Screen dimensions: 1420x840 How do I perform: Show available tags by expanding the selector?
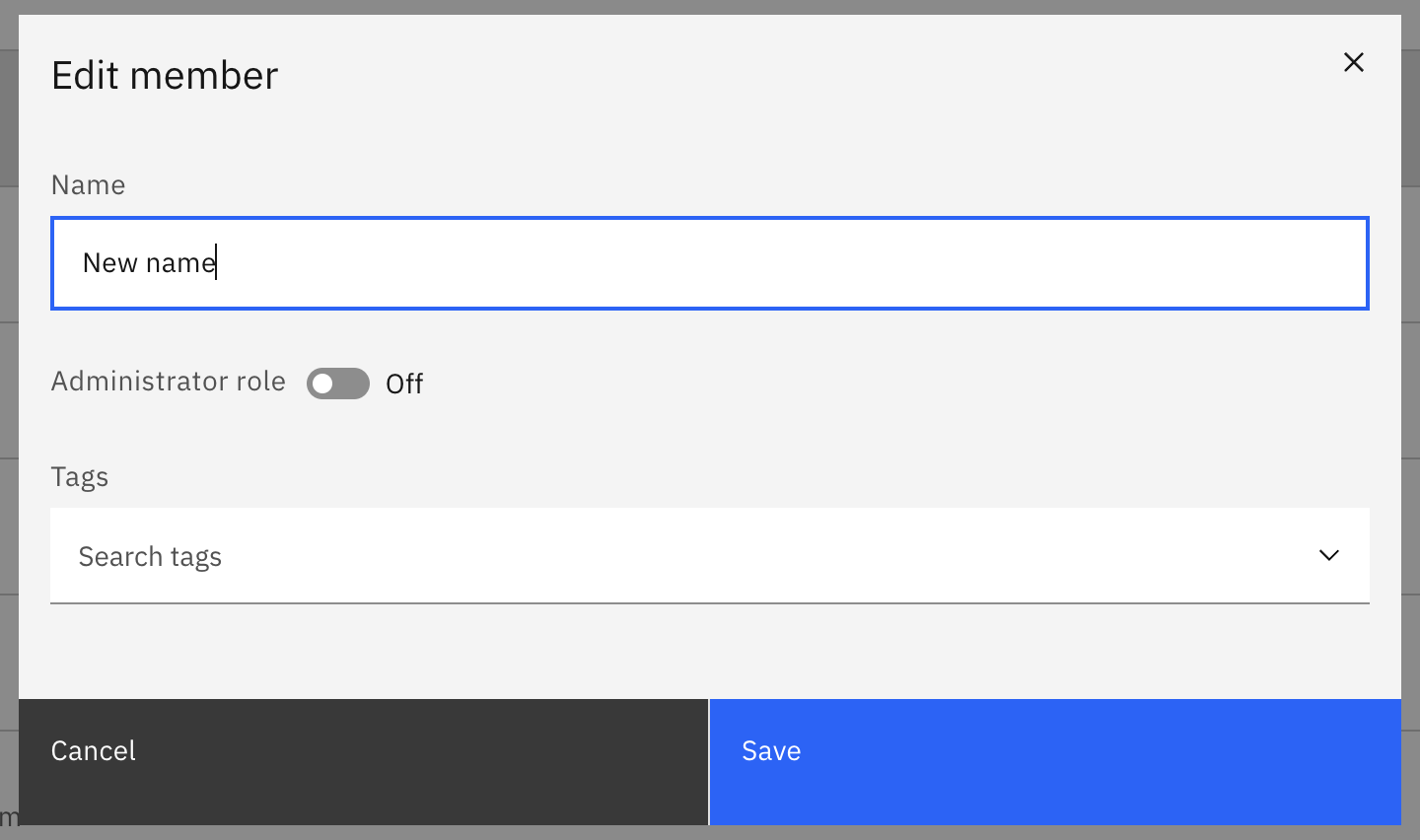[x=1328, y=555]
